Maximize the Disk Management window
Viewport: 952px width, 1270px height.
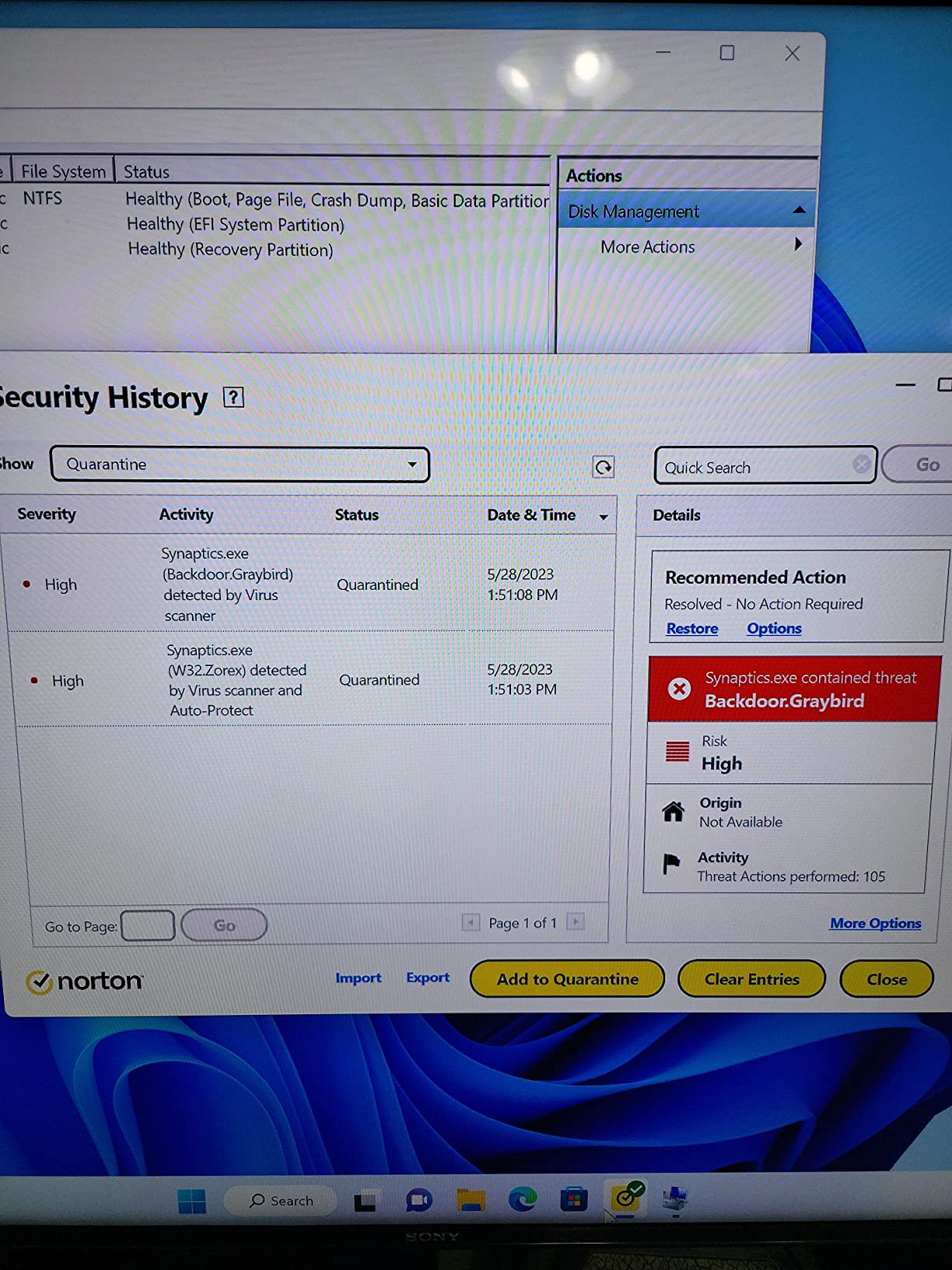pos(727,52)
